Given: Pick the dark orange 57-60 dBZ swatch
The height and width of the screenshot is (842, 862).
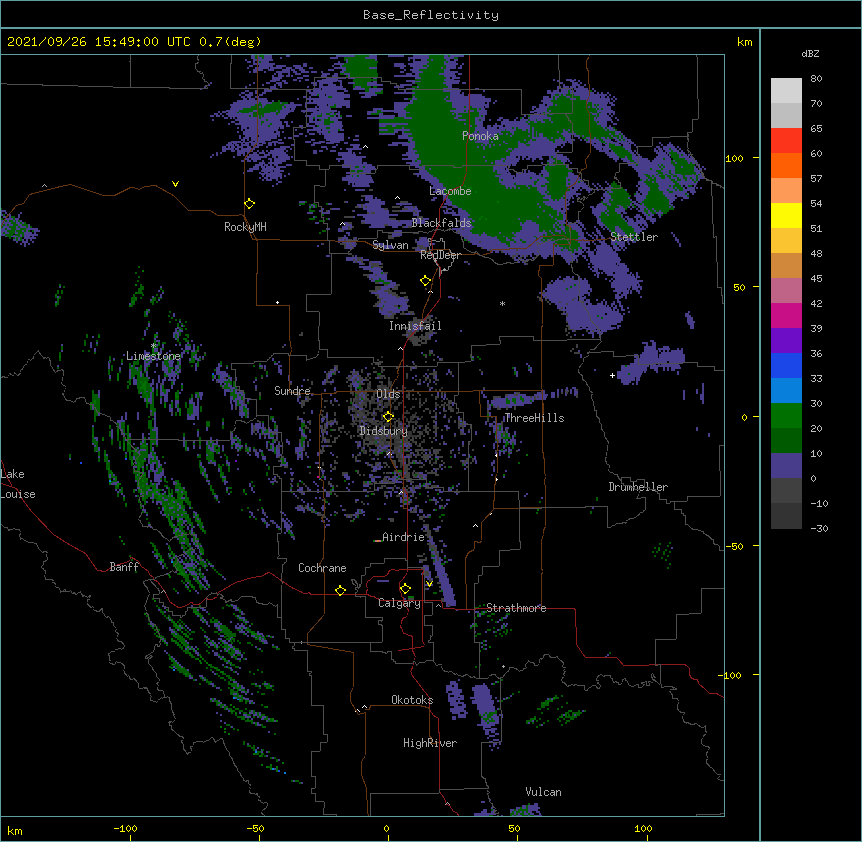Looking at the screenshot, I should click(x=786, y=165).
